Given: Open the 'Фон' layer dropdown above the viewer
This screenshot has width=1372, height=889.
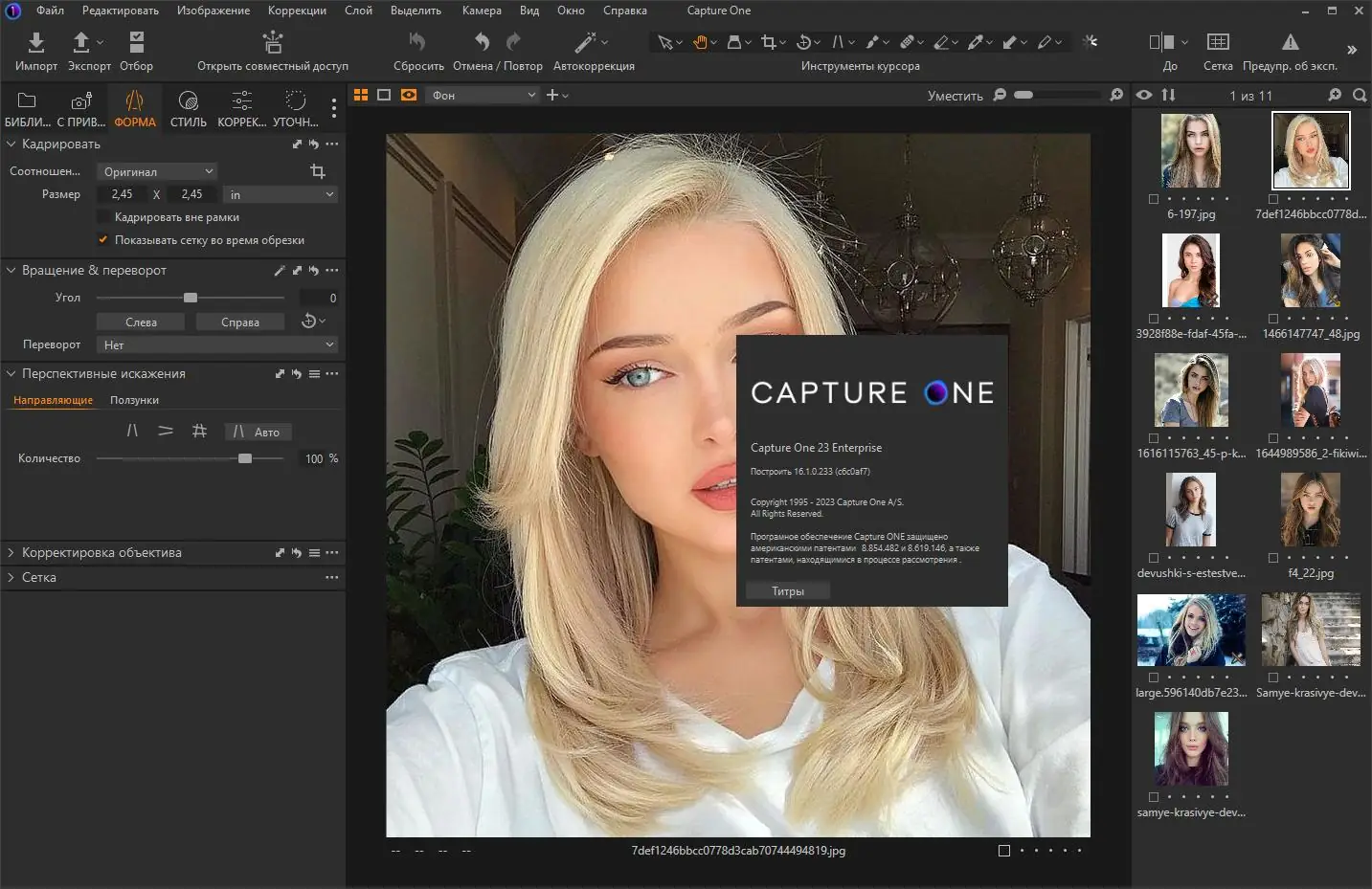Looking at the screenshot, I should 482,95.
